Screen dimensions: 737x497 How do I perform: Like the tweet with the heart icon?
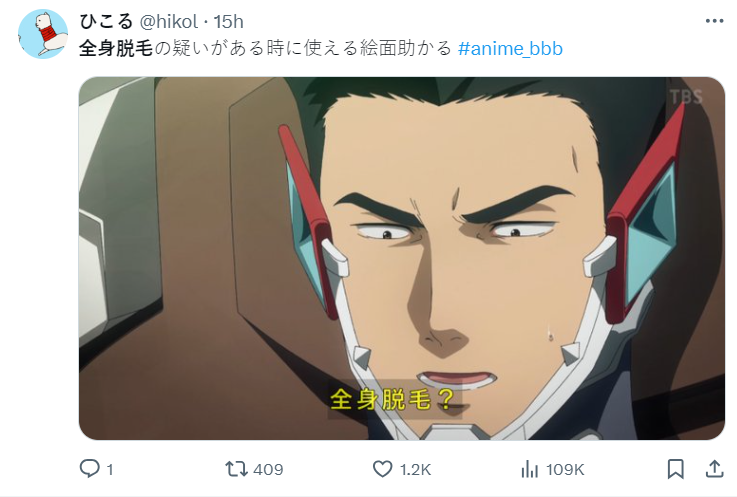point(383,469)
